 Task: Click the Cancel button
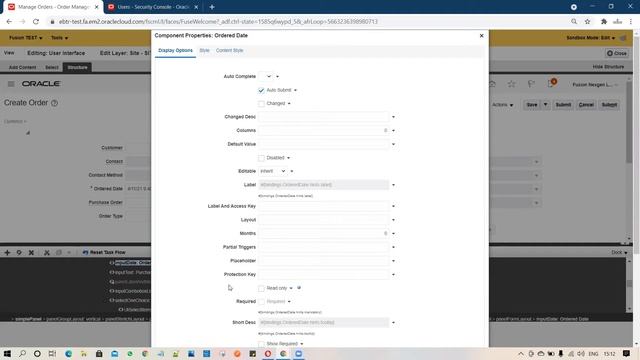coord(586,105)
